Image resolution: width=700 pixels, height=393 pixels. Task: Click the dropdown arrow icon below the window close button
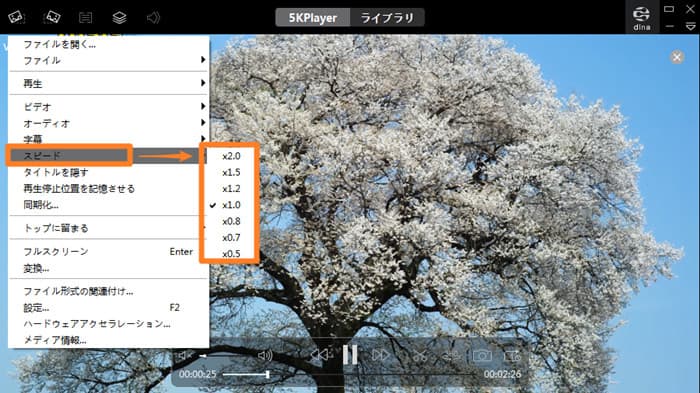690,27
